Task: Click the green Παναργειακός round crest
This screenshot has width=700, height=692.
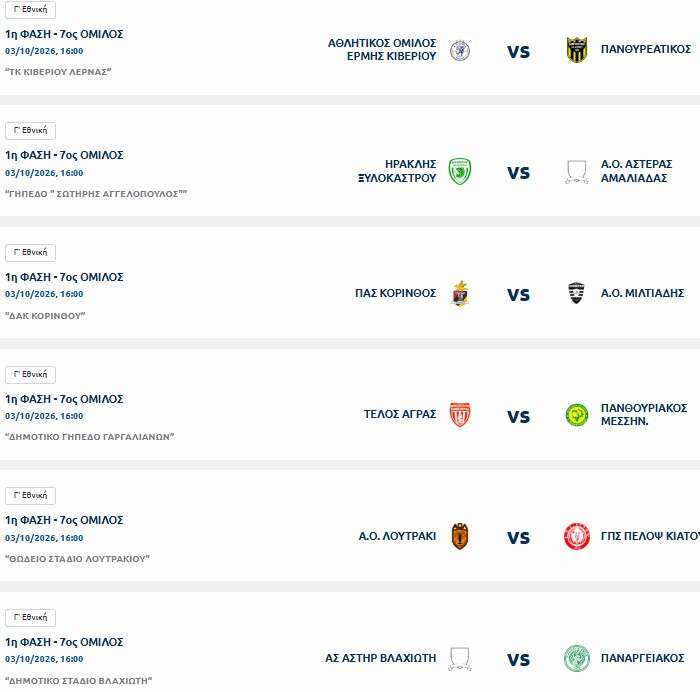Action: click(x=577, y=658)
